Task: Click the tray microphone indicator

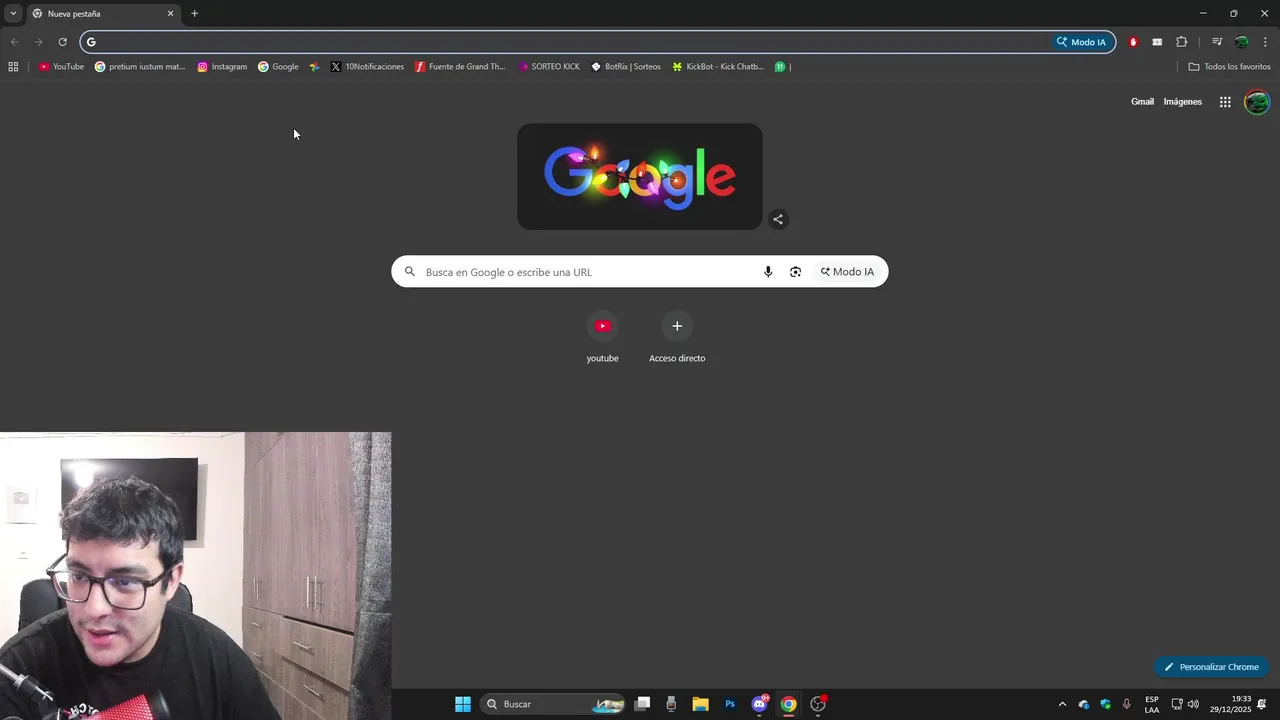Action: tap(1127, 705)
